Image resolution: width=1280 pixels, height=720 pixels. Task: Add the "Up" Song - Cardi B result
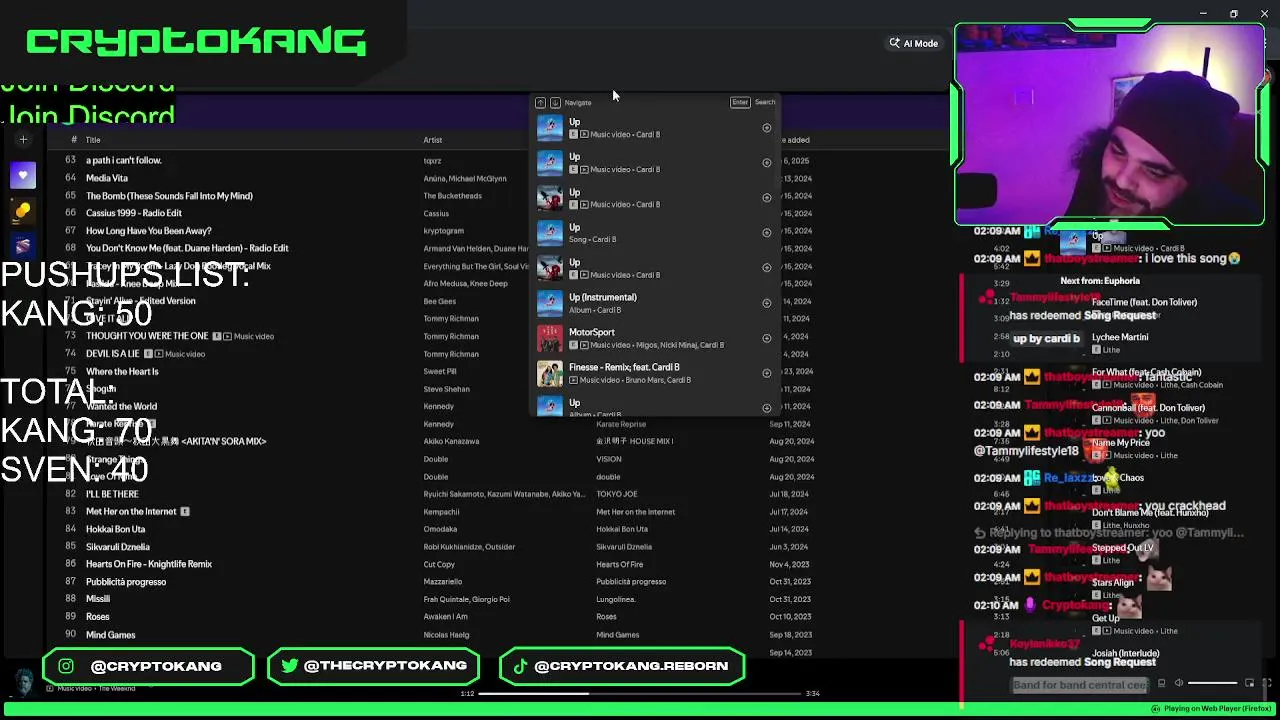(x=767, y=233)
